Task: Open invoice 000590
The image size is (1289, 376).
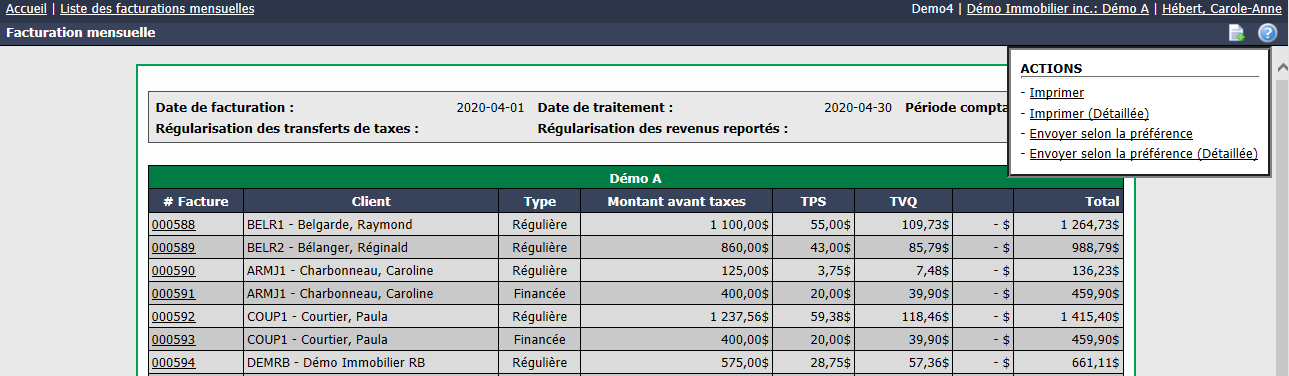Action: [173, 270]
